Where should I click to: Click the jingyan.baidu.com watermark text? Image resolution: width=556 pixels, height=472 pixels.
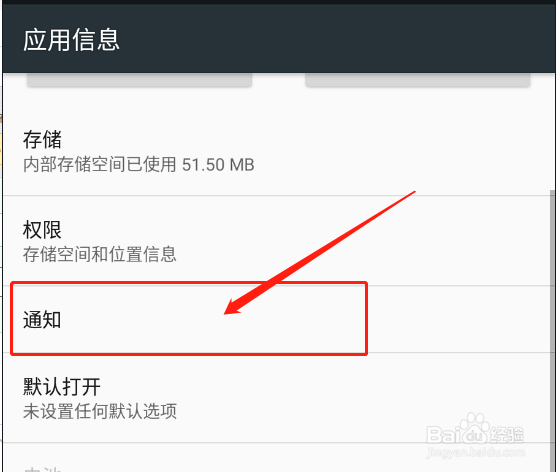(x=476, y=452)
